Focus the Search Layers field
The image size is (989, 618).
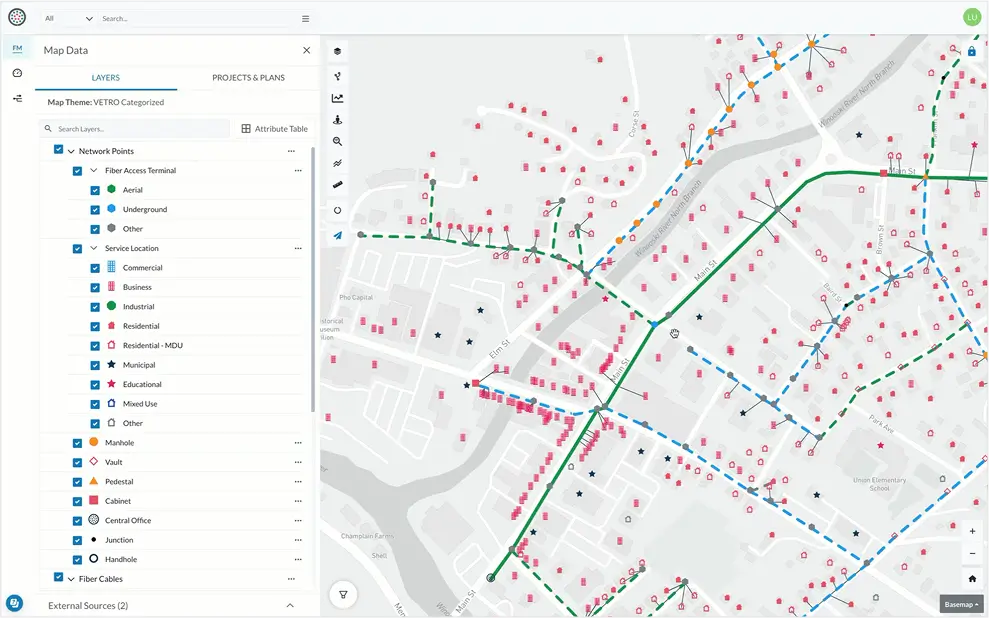point(134,129)
